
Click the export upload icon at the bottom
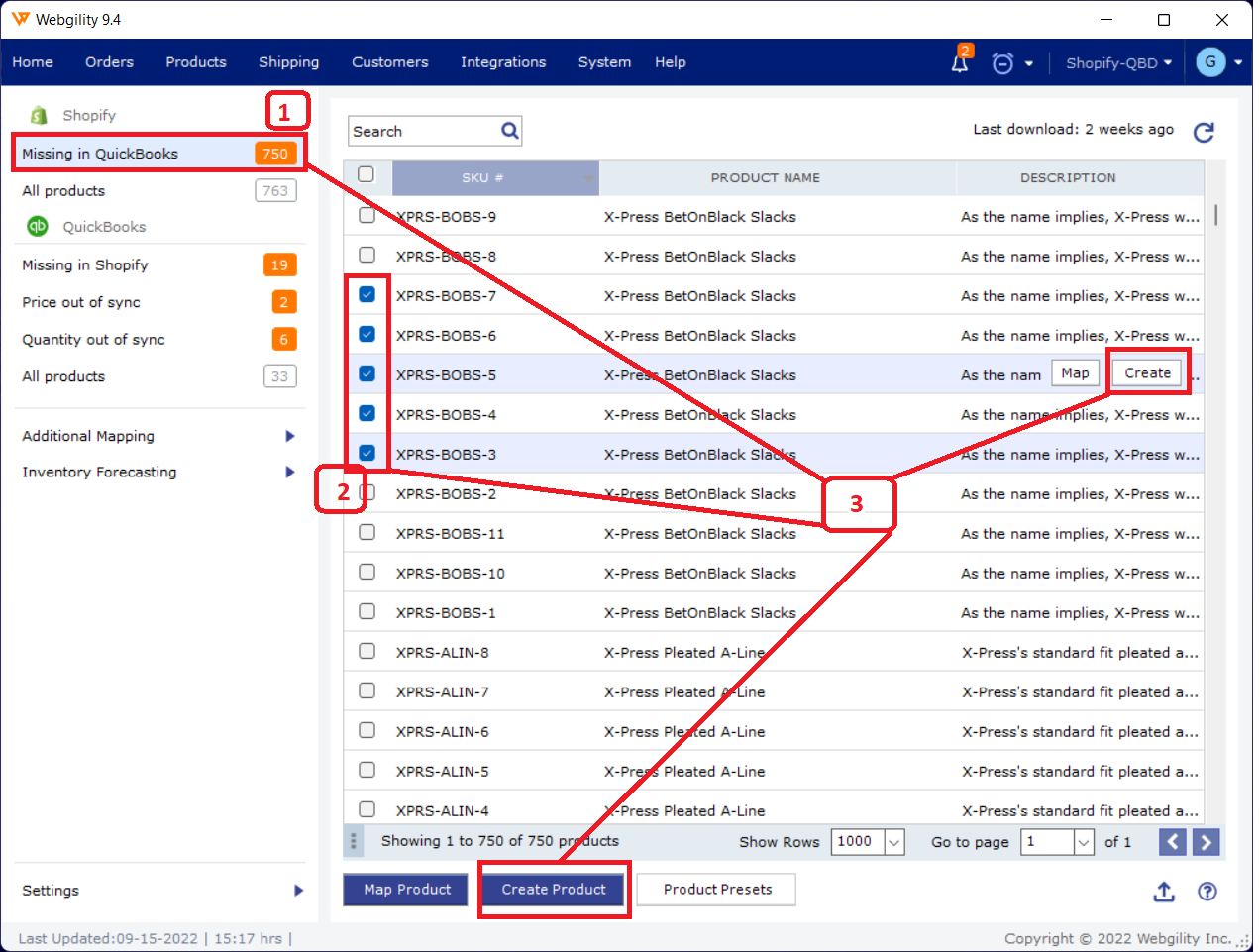[x=1164, y=892]
